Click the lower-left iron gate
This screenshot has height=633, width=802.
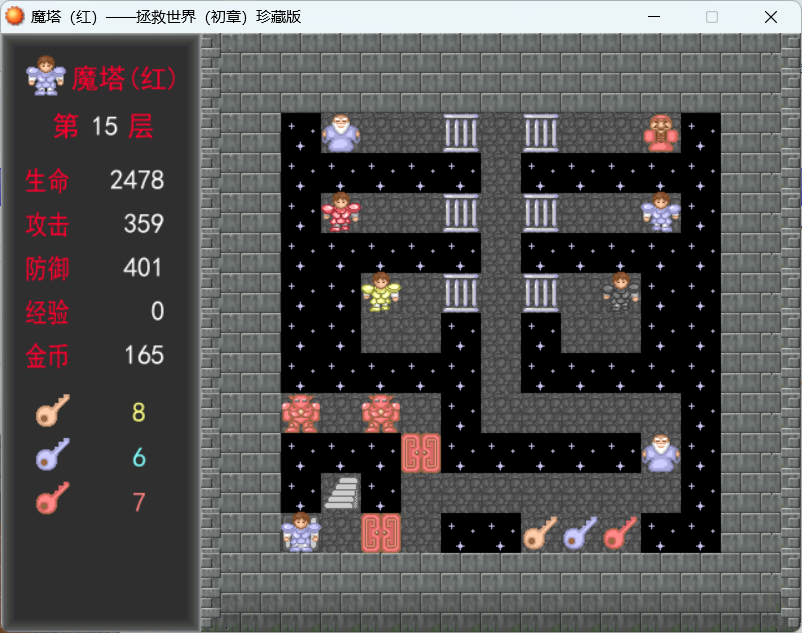pyautogui.click(x=461, y=292)
